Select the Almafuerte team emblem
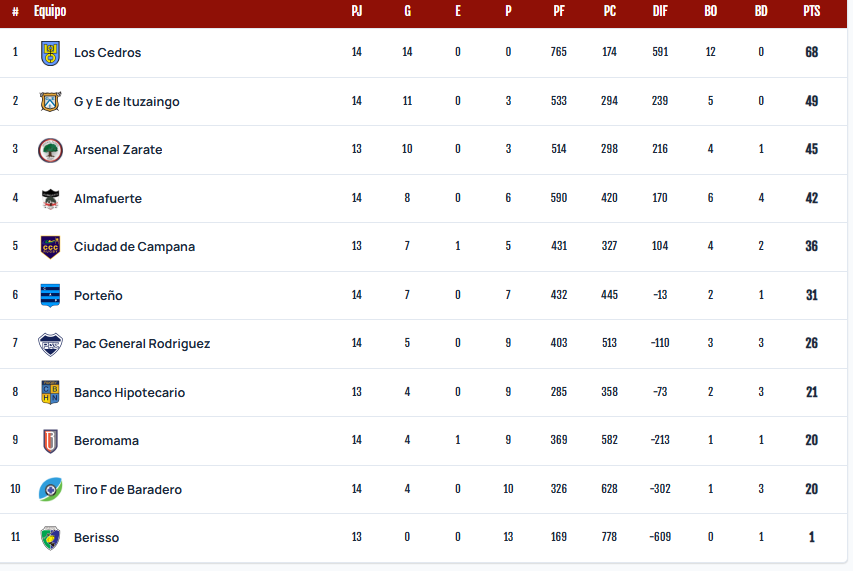Image resolution: width=853 pixels, height=571 pixels. pyautogui.click(x=50, y=199)
